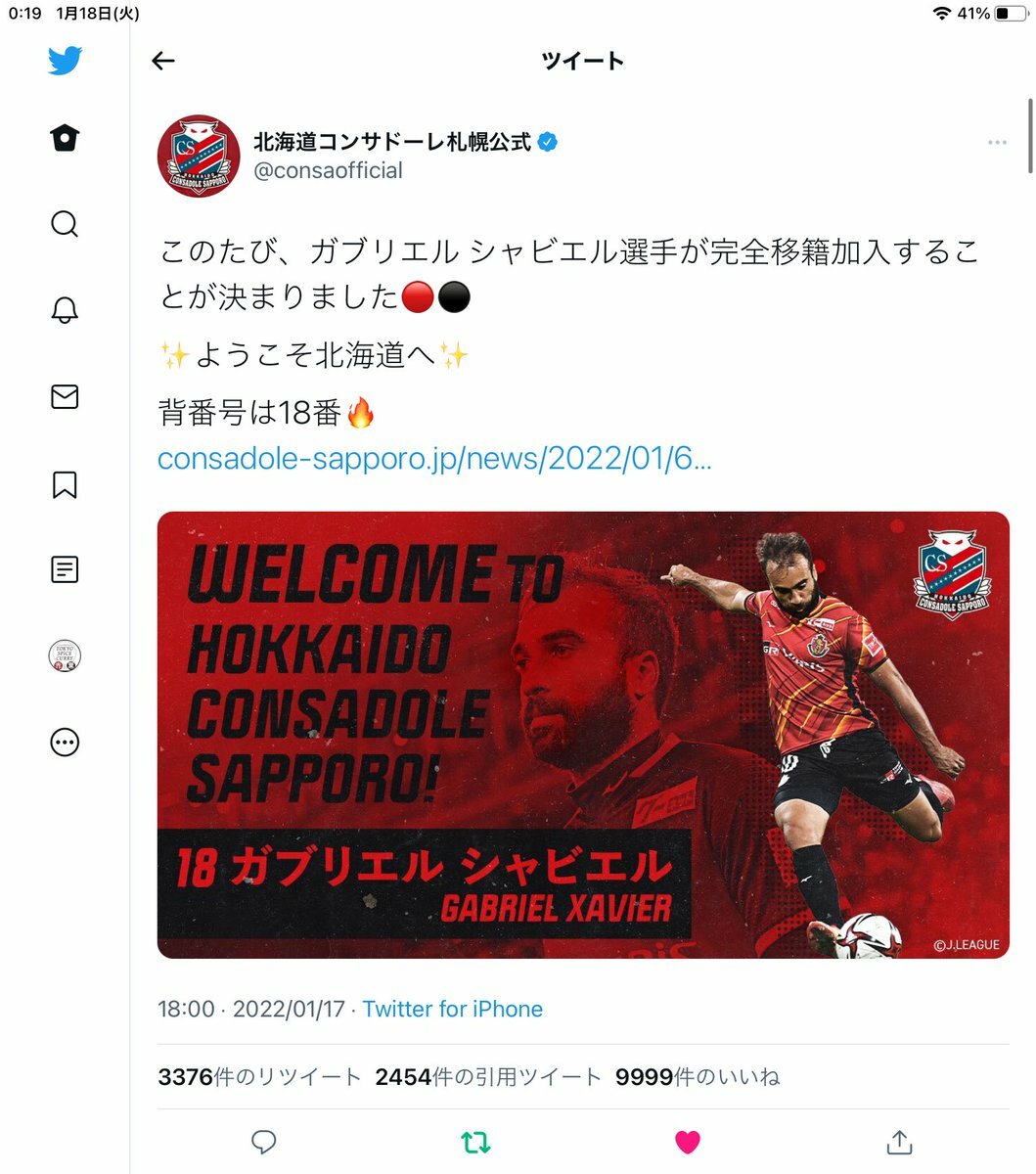The height and width of the screenshot is (1174, 1036).
Task: Open the circled three-dot More menu in sidebar
Action: point(65,743)
